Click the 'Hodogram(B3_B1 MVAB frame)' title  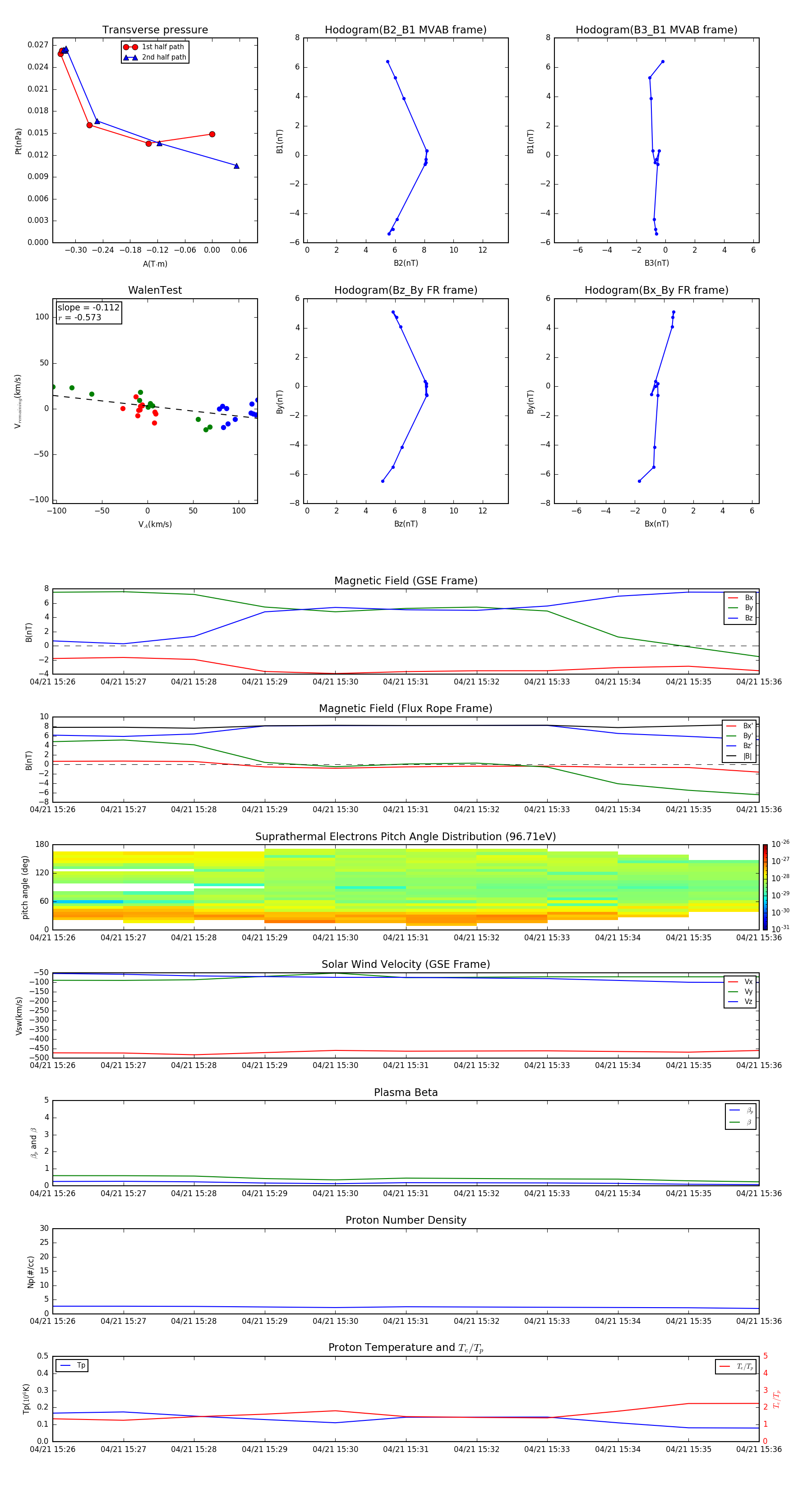click(656, 30)
